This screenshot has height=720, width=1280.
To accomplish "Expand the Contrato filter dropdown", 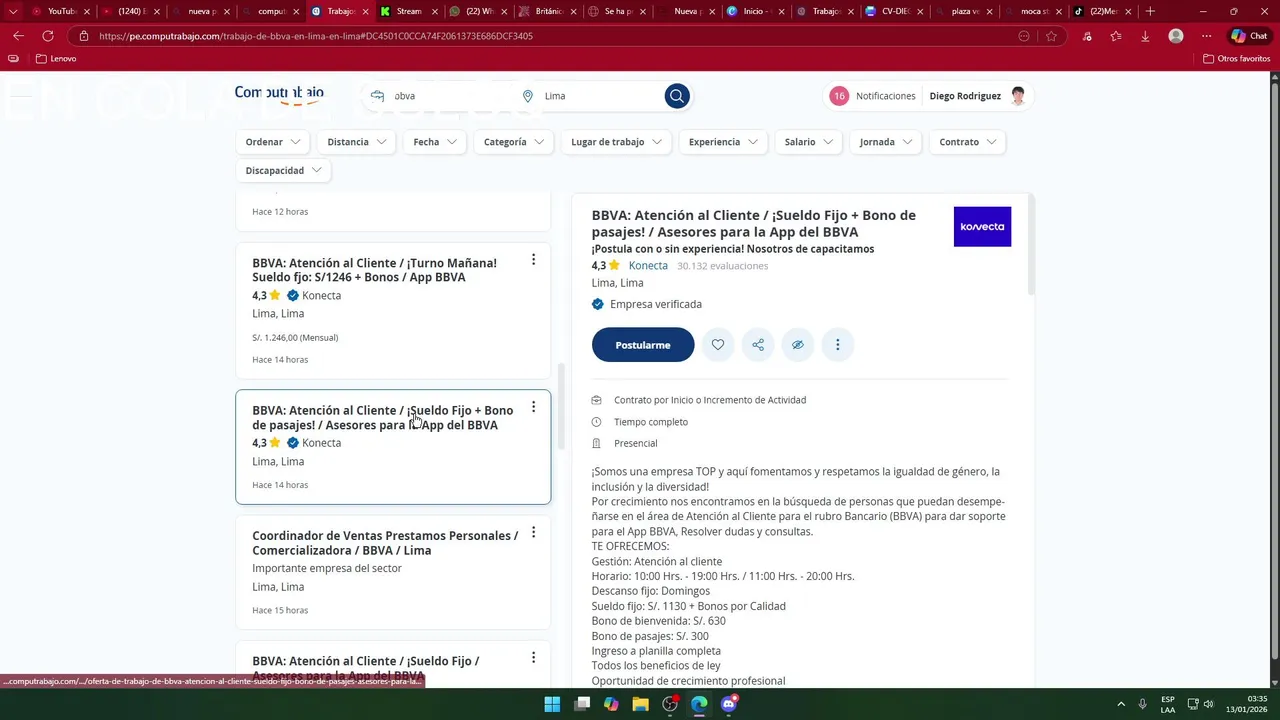I will [968, 142].
